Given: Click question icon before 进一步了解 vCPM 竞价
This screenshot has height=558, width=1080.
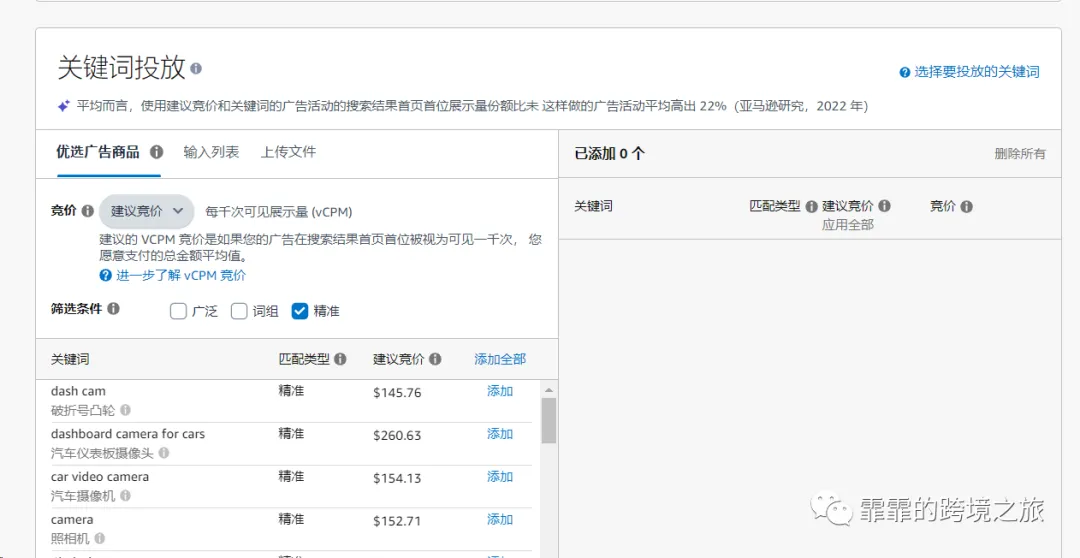Looking at the screenshot, I should pyautogui.click(x=105, y=276).
